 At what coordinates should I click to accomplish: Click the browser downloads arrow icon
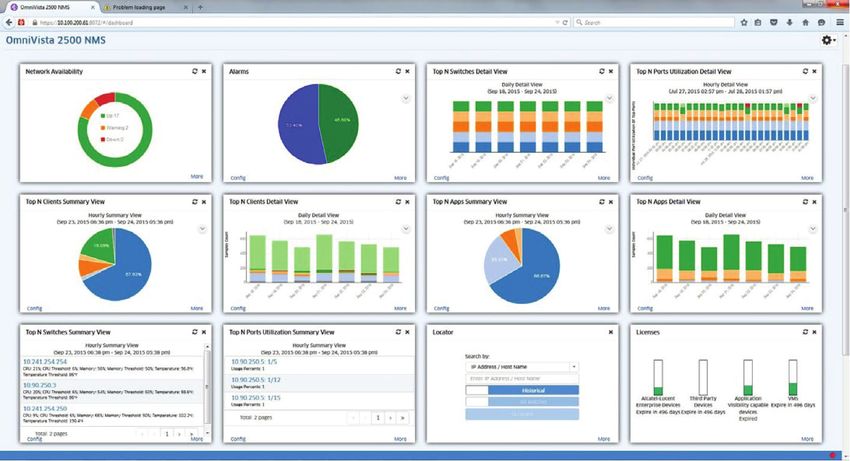click(x=790, y=22)
